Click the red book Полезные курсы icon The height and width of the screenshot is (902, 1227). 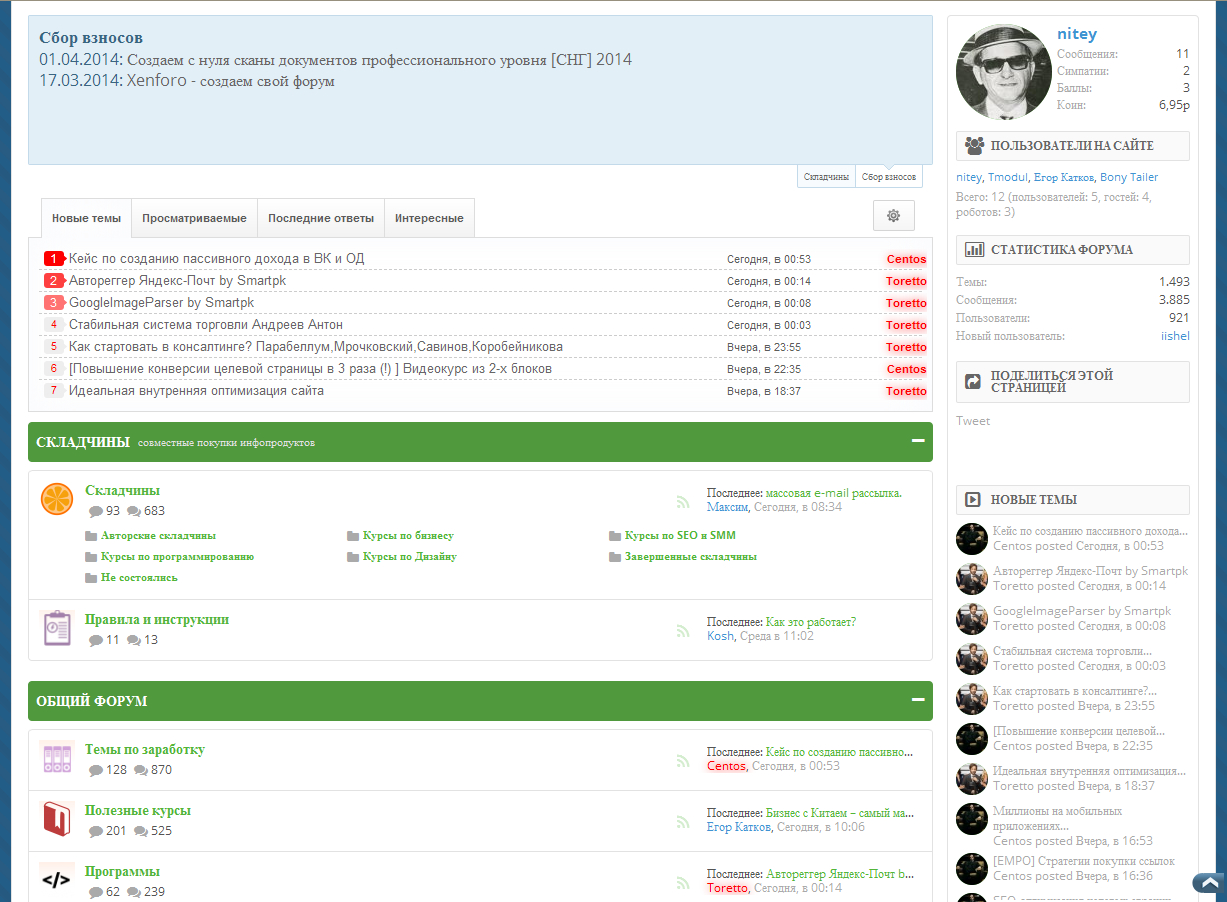57,819
